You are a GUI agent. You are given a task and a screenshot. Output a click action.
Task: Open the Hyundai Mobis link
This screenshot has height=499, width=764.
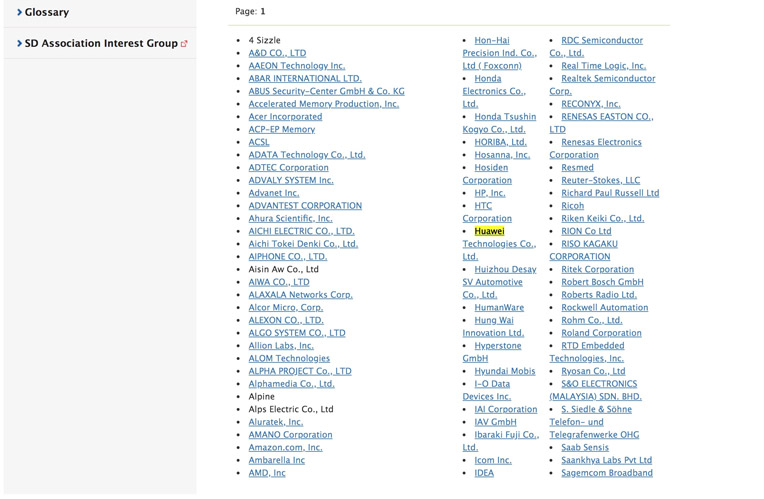tap(505, 371)
